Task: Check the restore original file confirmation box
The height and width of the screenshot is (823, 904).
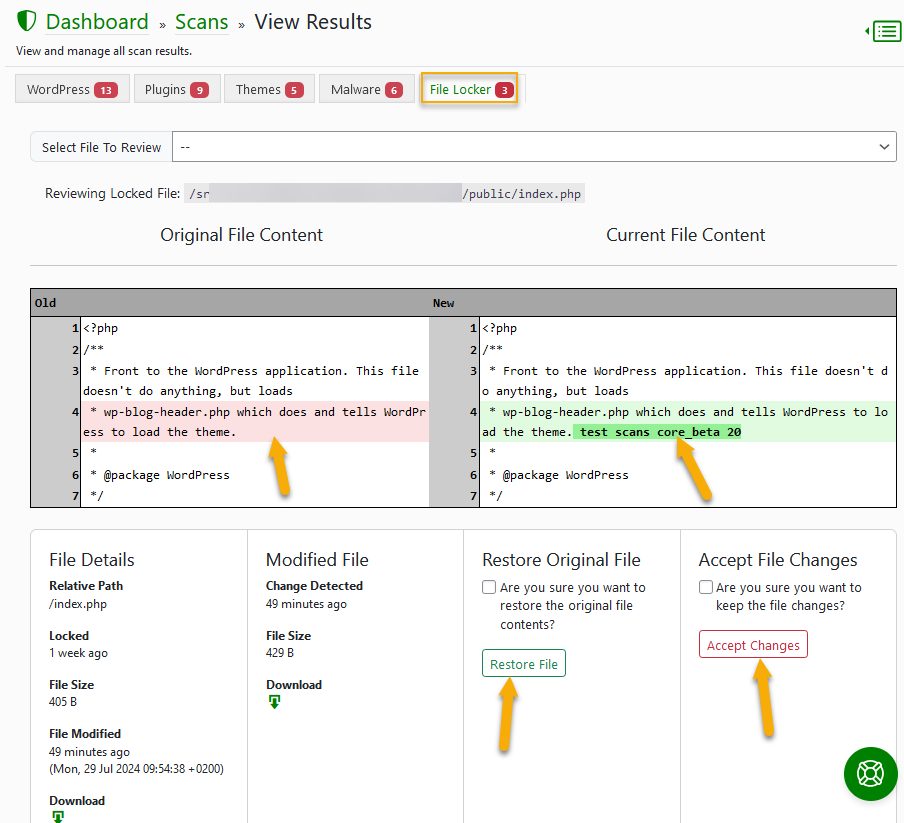Action: click(x=489, y=587)
